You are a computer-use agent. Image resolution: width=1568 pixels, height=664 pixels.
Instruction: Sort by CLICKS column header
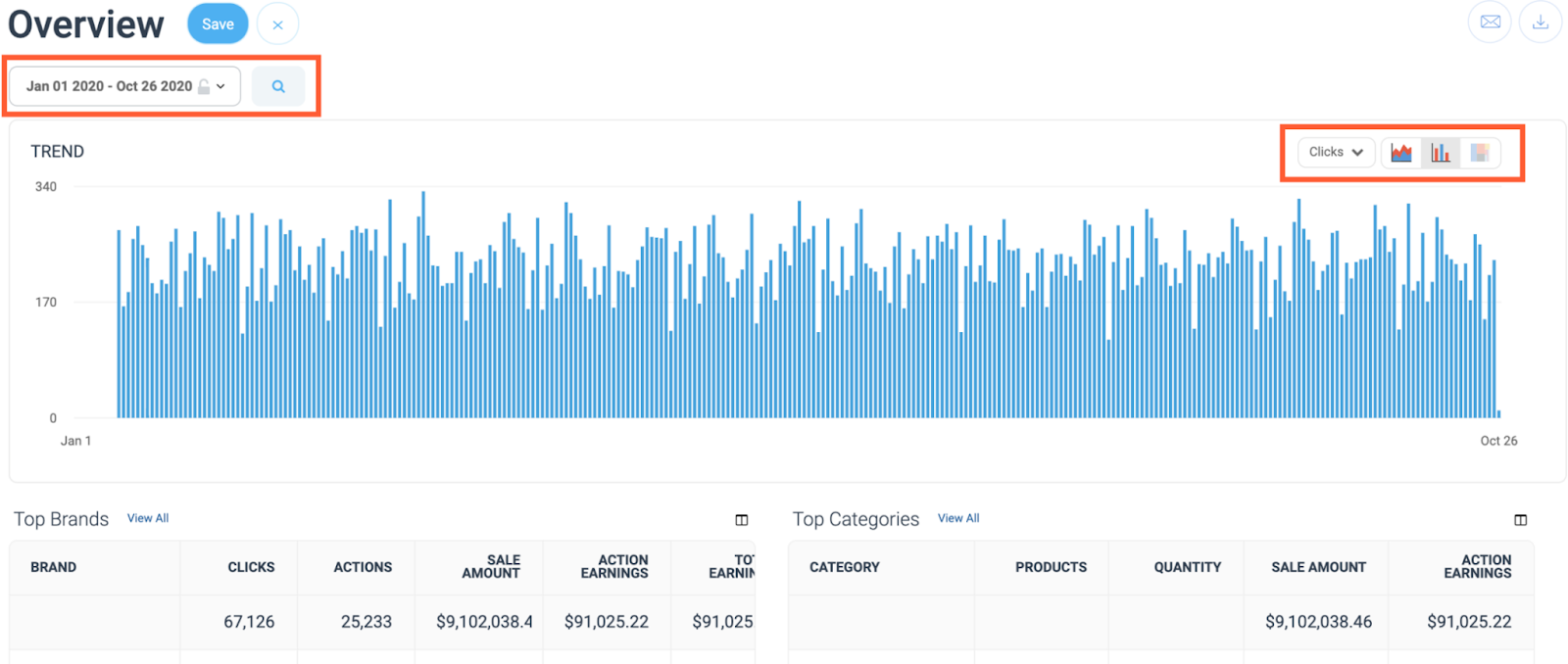pyautogui.click(x=251, y=567)
